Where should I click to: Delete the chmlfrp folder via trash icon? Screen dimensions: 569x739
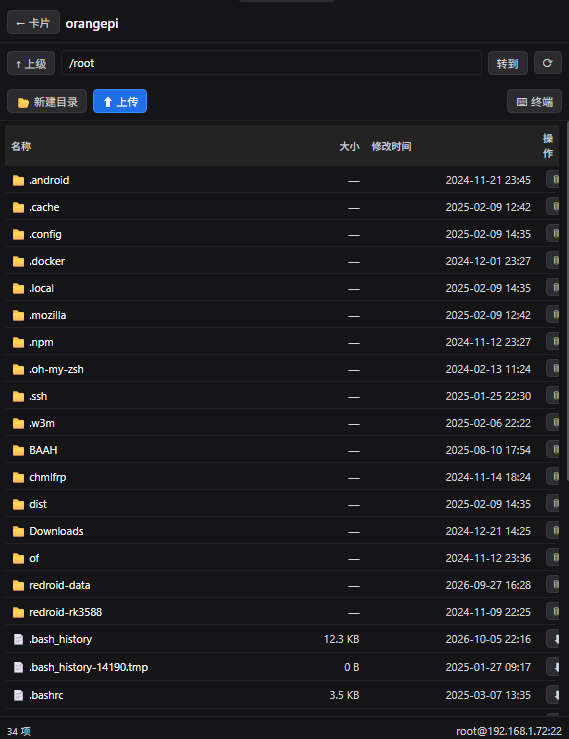[x=553, y=476]
